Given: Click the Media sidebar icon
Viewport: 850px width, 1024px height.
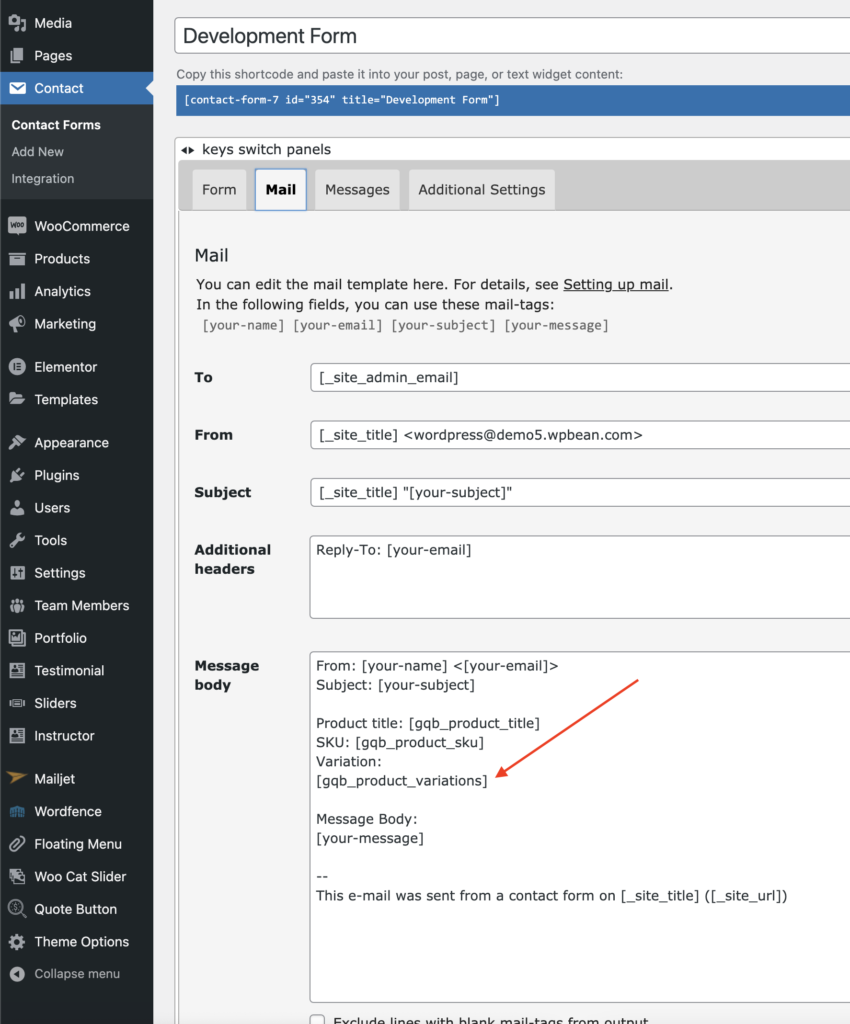Looking at the screenshot, I should click(17, 23).
